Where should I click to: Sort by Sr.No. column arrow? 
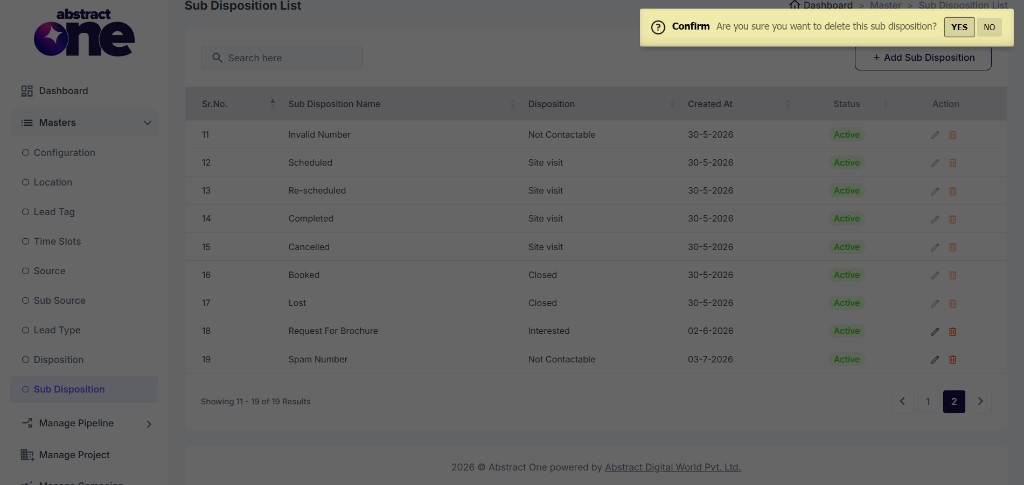[272, 103]
